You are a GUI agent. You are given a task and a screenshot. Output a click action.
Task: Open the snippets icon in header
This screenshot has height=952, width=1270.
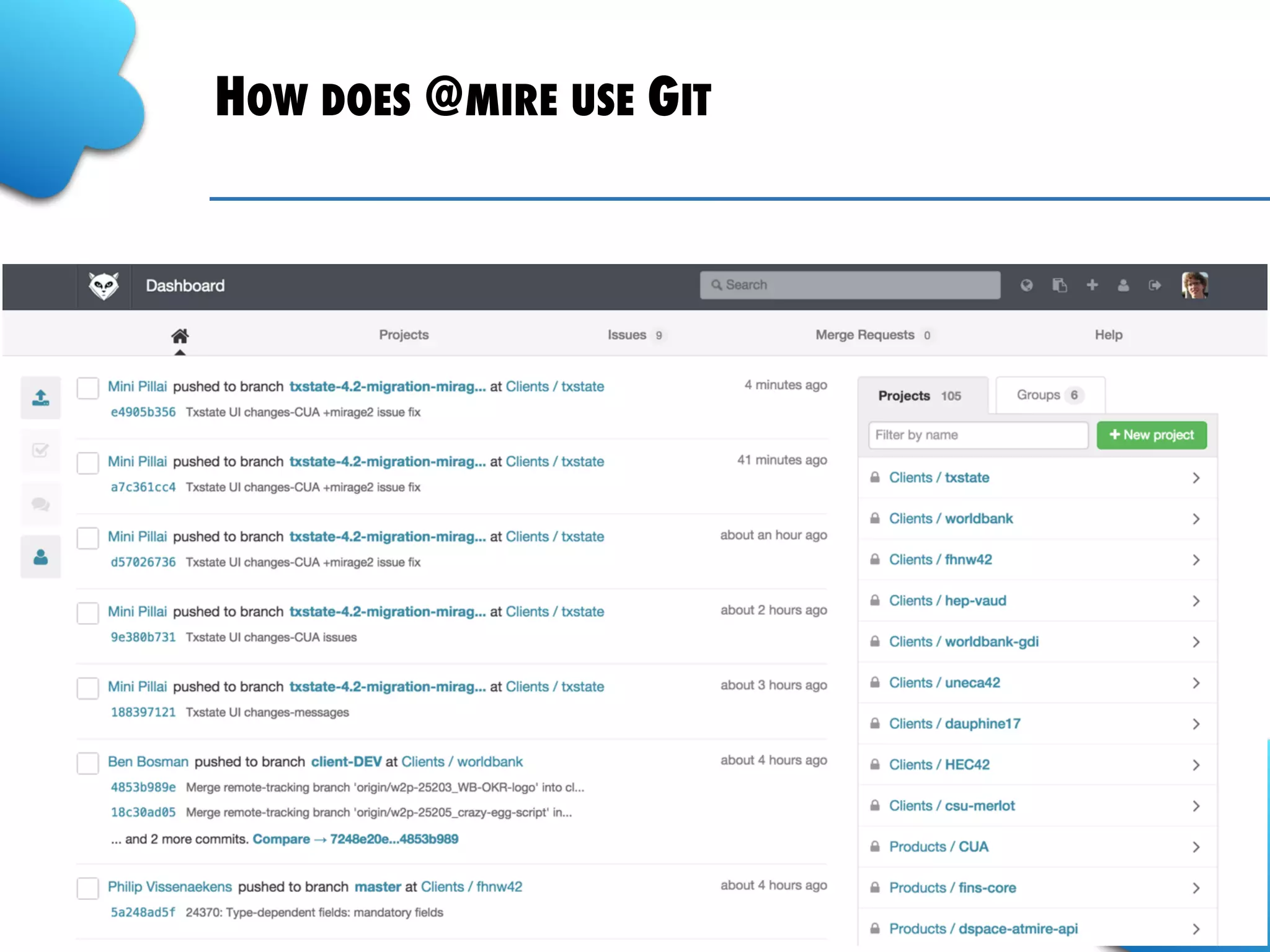[1060, 285]
